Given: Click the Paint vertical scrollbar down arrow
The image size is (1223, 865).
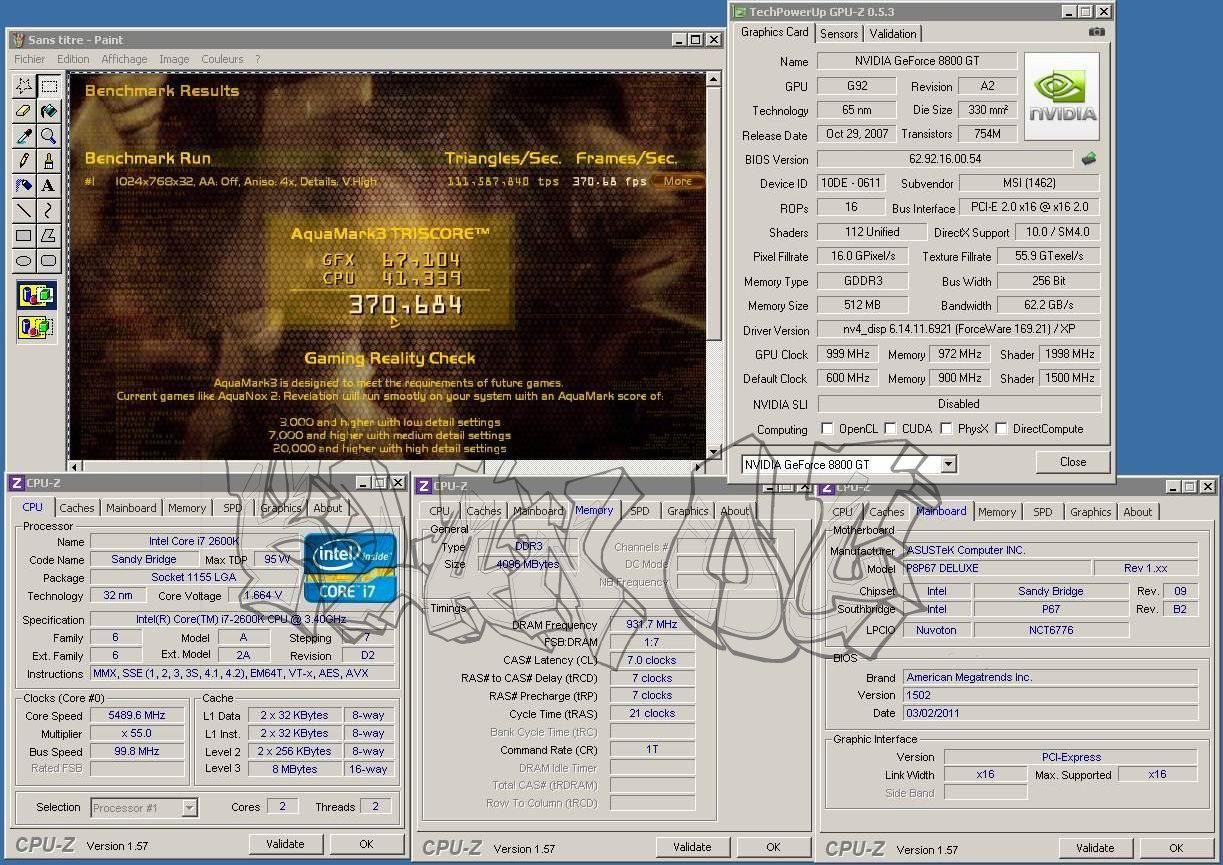Looking at the screenshot, I should point(714,452).
